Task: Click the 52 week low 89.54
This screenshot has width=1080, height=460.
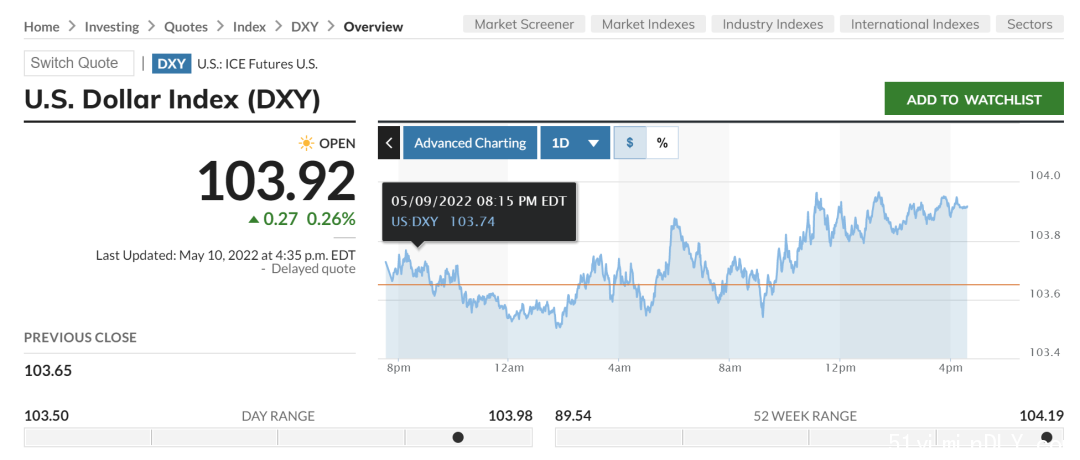Action: (x=573, y=416)
